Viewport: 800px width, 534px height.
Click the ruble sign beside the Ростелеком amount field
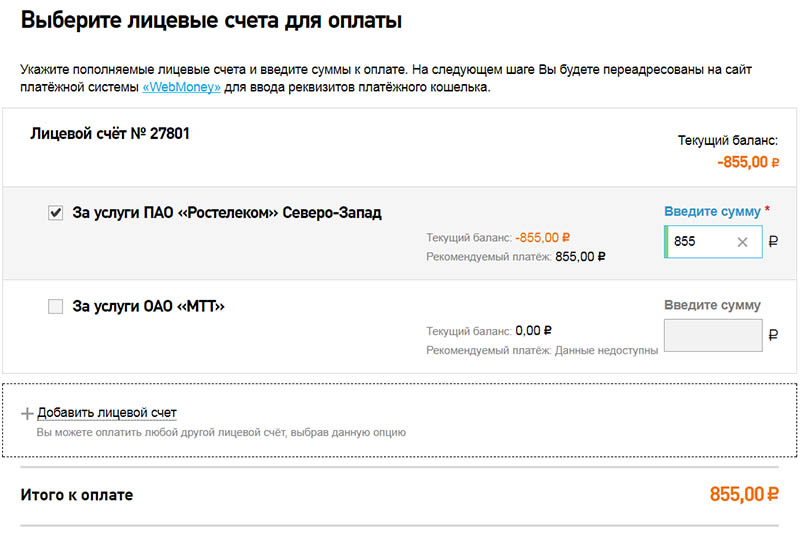(773, 241)
